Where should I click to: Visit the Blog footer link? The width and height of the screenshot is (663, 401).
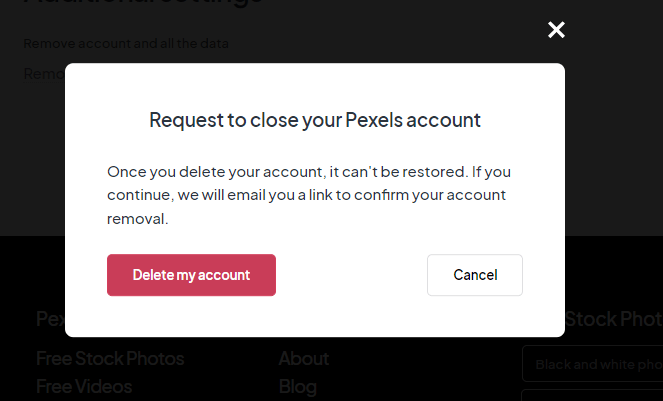click(x=298, y=386)
